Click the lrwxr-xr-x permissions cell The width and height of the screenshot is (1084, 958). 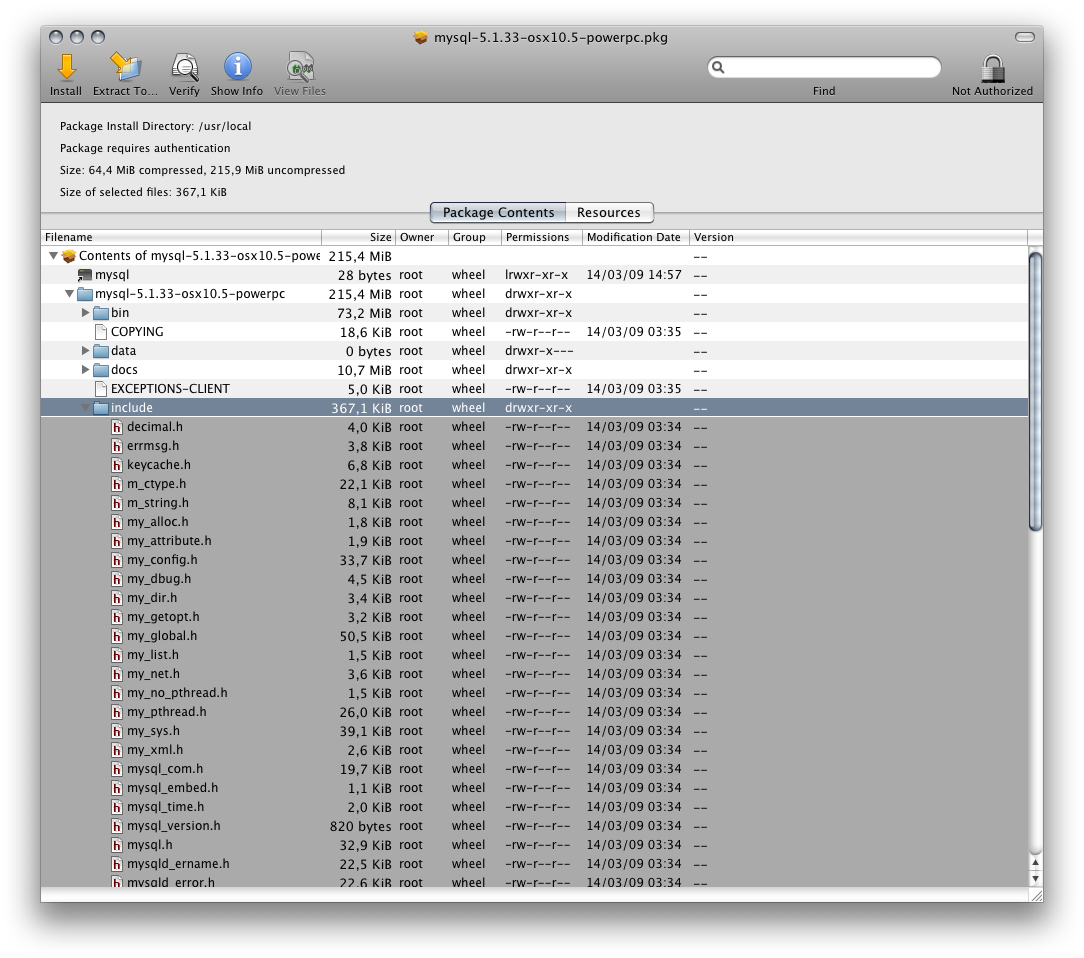(536, 275)
